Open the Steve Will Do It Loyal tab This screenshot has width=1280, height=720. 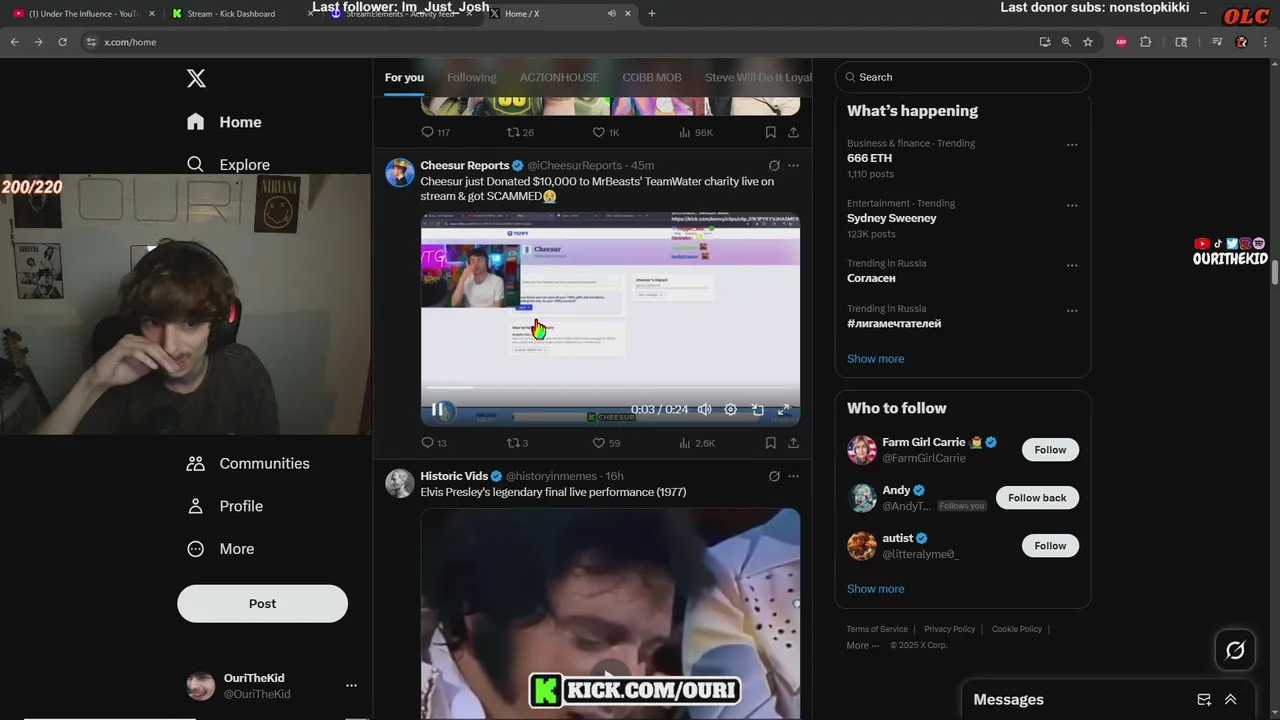pos(758,78)
